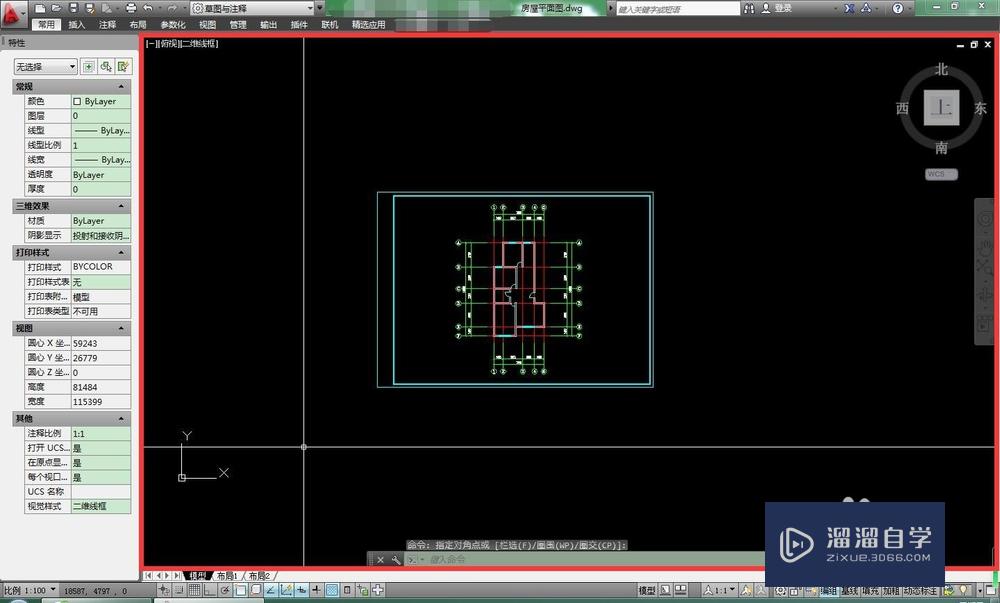Image resolution: width=1000 pixels, height=603 pixels.
Task: Open a drawing with the Open file icon
Action: (55, 8)
